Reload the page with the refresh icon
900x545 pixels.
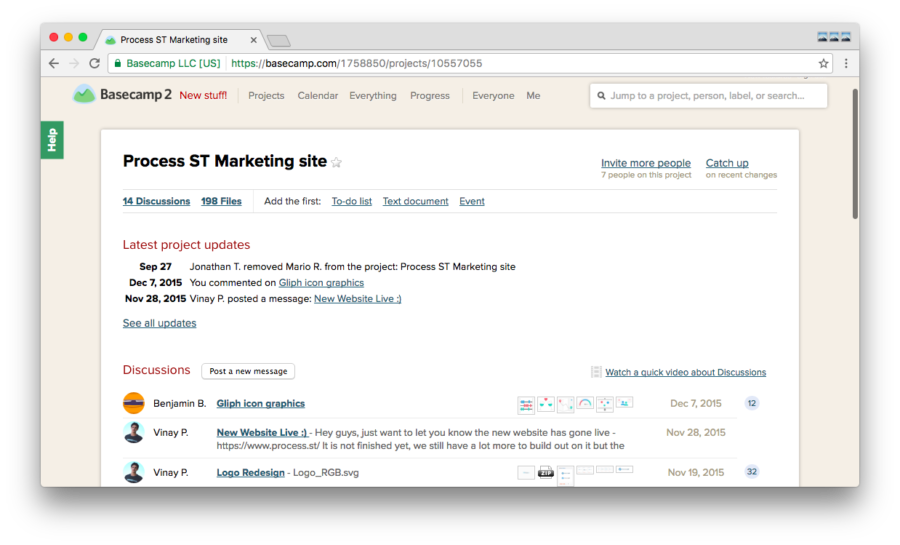pyautogui.click(x=95, y=64)
